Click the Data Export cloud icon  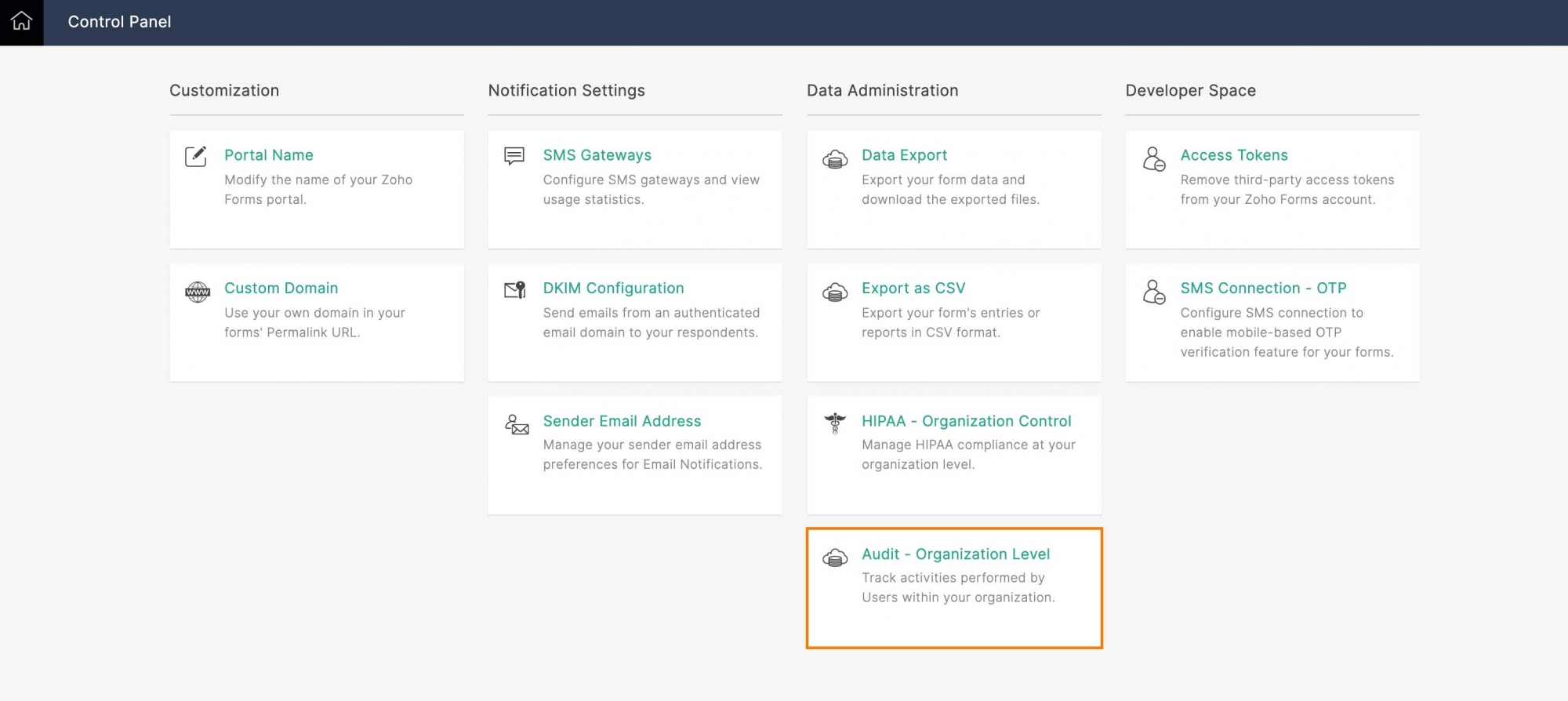835,159
